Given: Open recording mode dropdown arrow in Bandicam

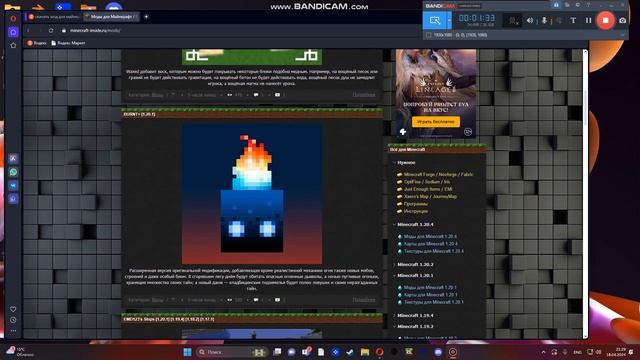Looking at the screenshot, I should (449, 20).
